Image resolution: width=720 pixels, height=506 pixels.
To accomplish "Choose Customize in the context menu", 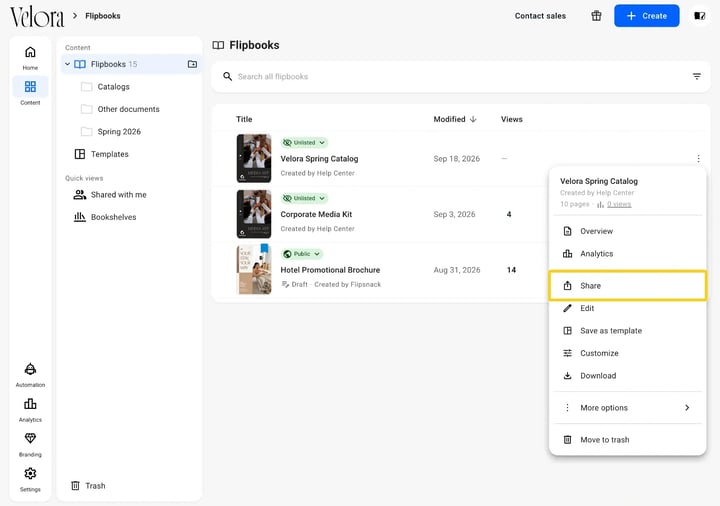I will pyautogui.click(x=628, y=353).
